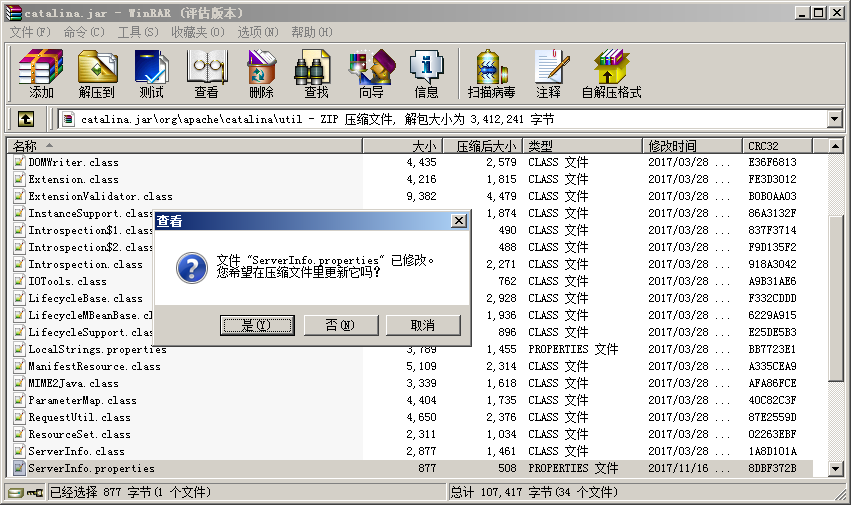Click the vertical scrollbar thumb
851x505 pixels.
coord(835,299)
